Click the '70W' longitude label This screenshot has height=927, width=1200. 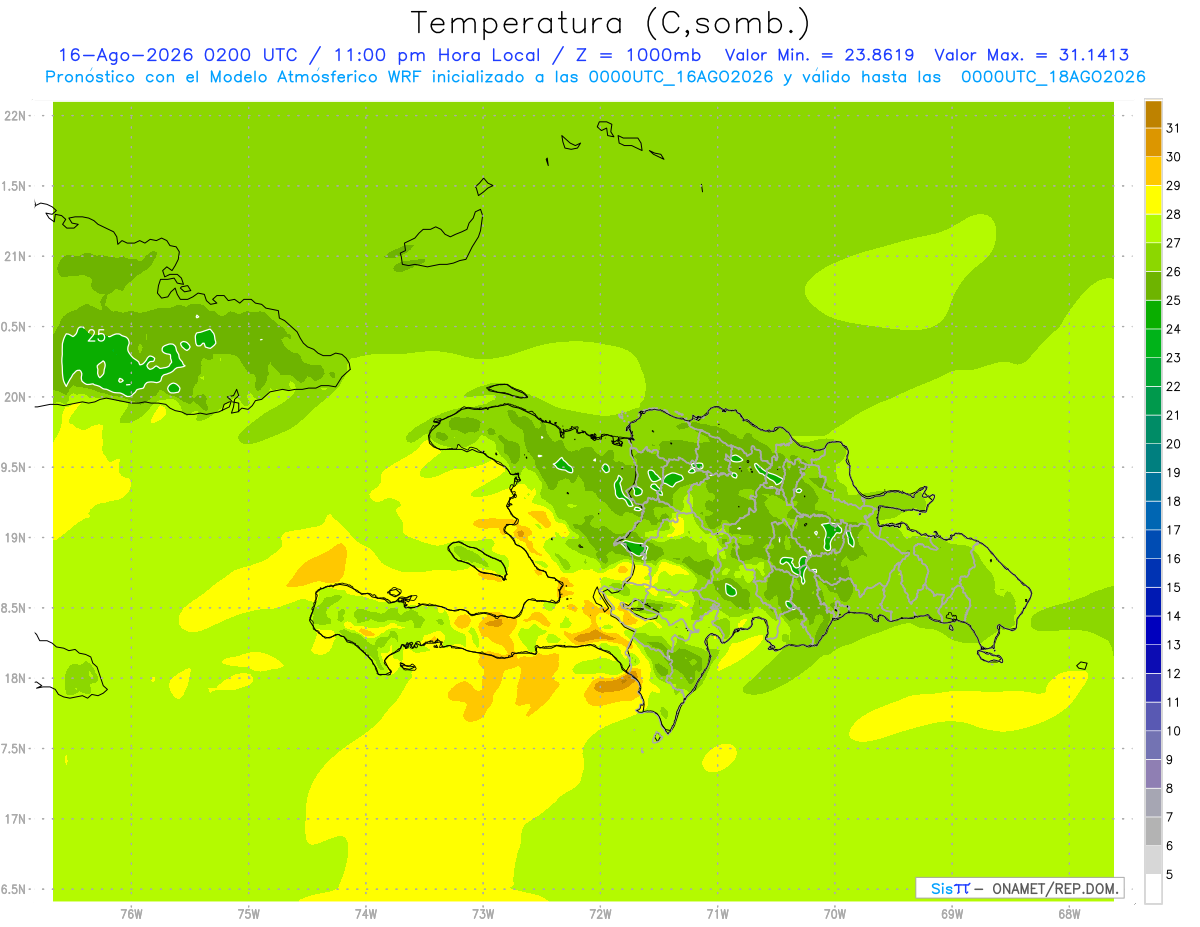(x=835, y=914)
